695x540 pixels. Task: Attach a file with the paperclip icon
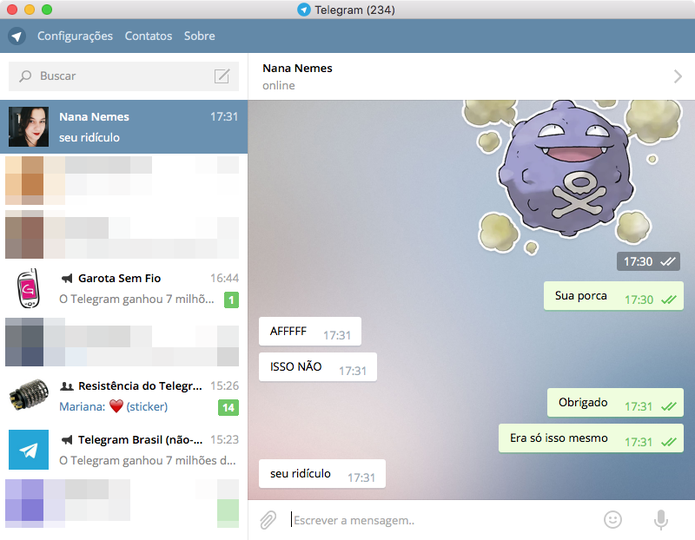268,520
